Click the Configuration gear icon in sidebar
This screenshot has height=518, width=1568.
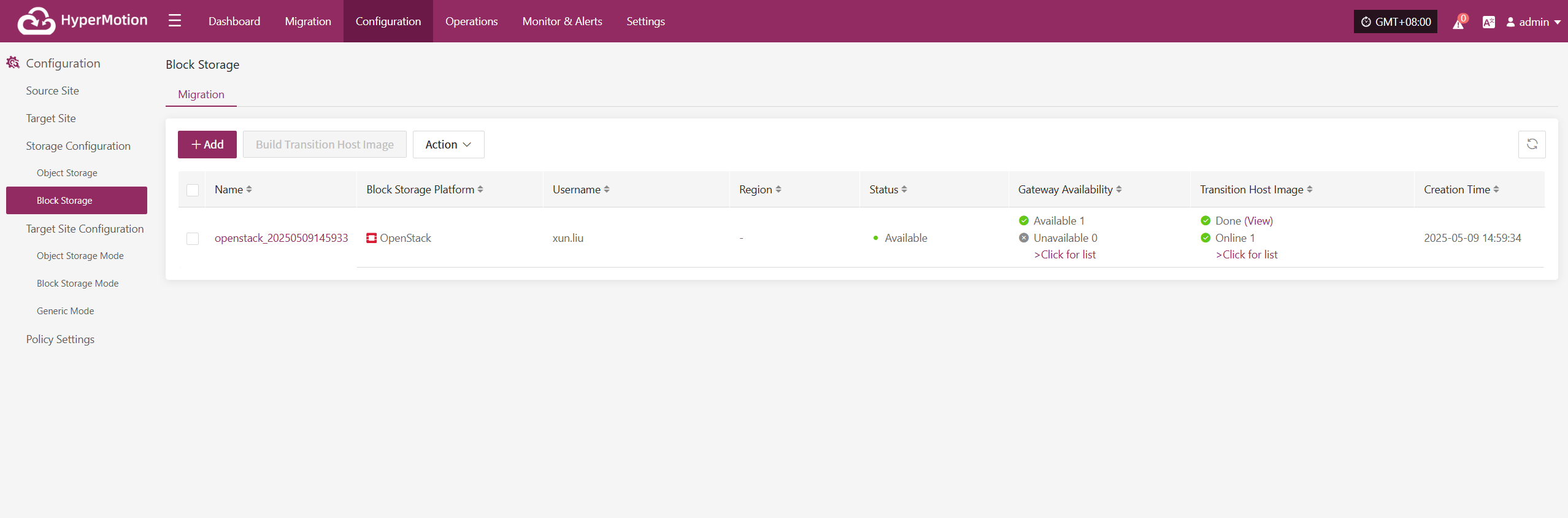pyautogui.click(x=13, y=63)
